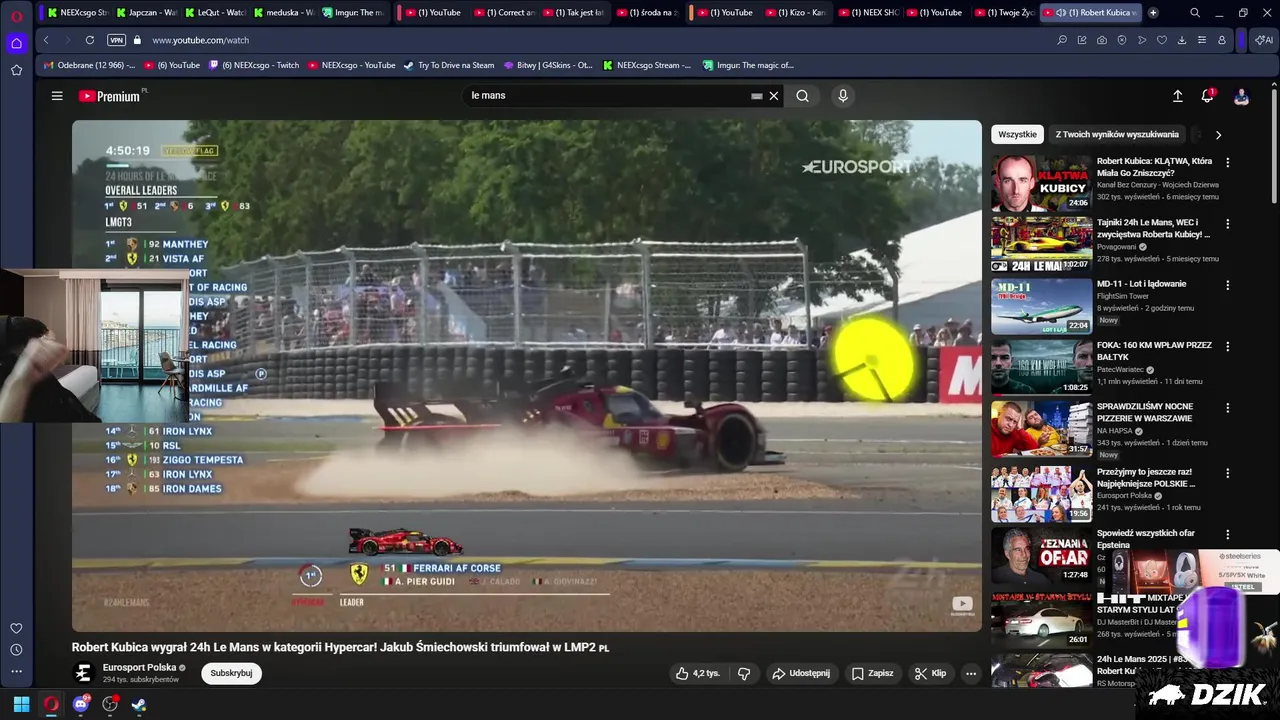Open options for nocne pizzerie video
The width and height of the screenshot is (1280, 720).
pos(1228,408)
